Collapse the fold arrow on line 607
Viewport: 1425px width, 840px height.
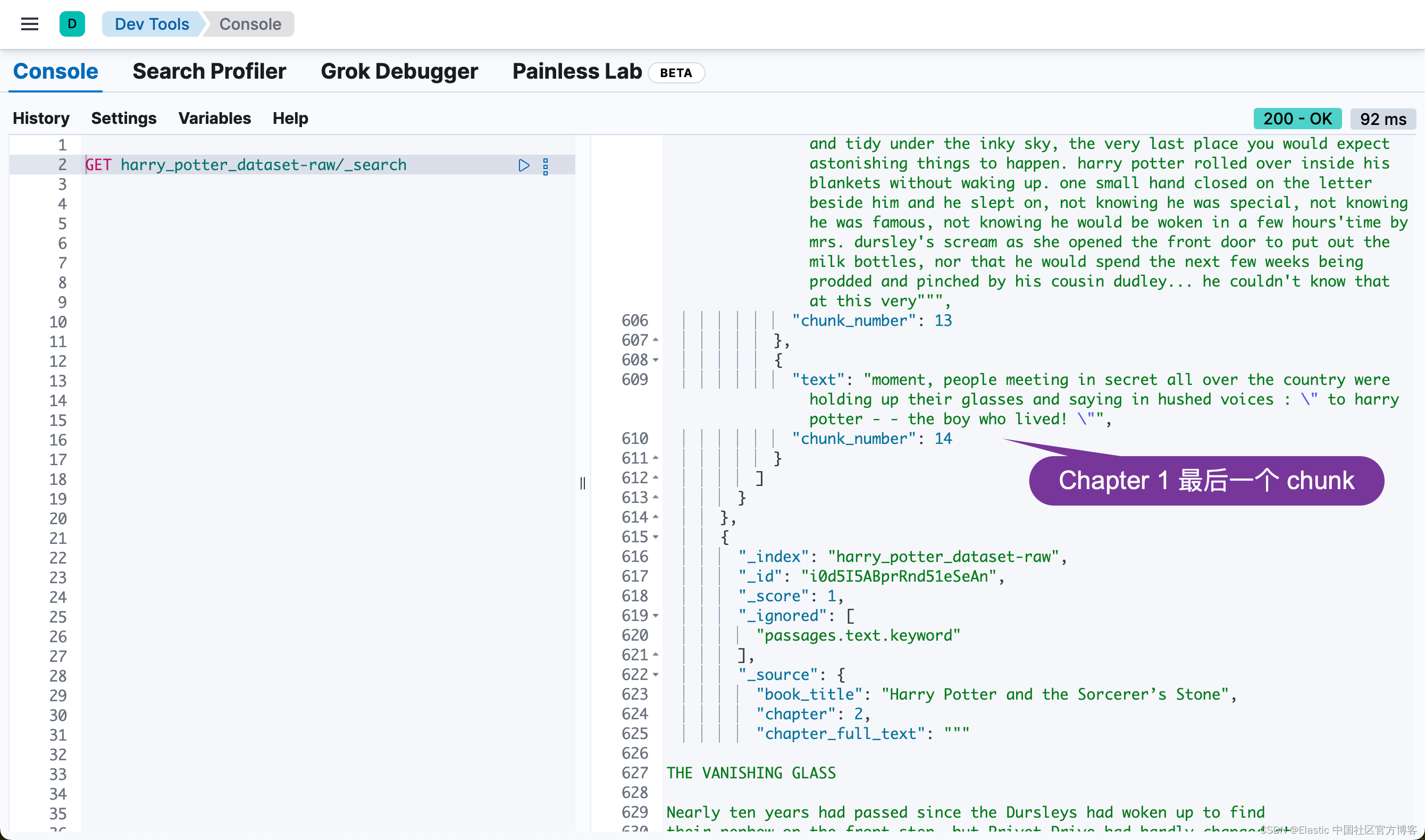click(x=656, y=340)
